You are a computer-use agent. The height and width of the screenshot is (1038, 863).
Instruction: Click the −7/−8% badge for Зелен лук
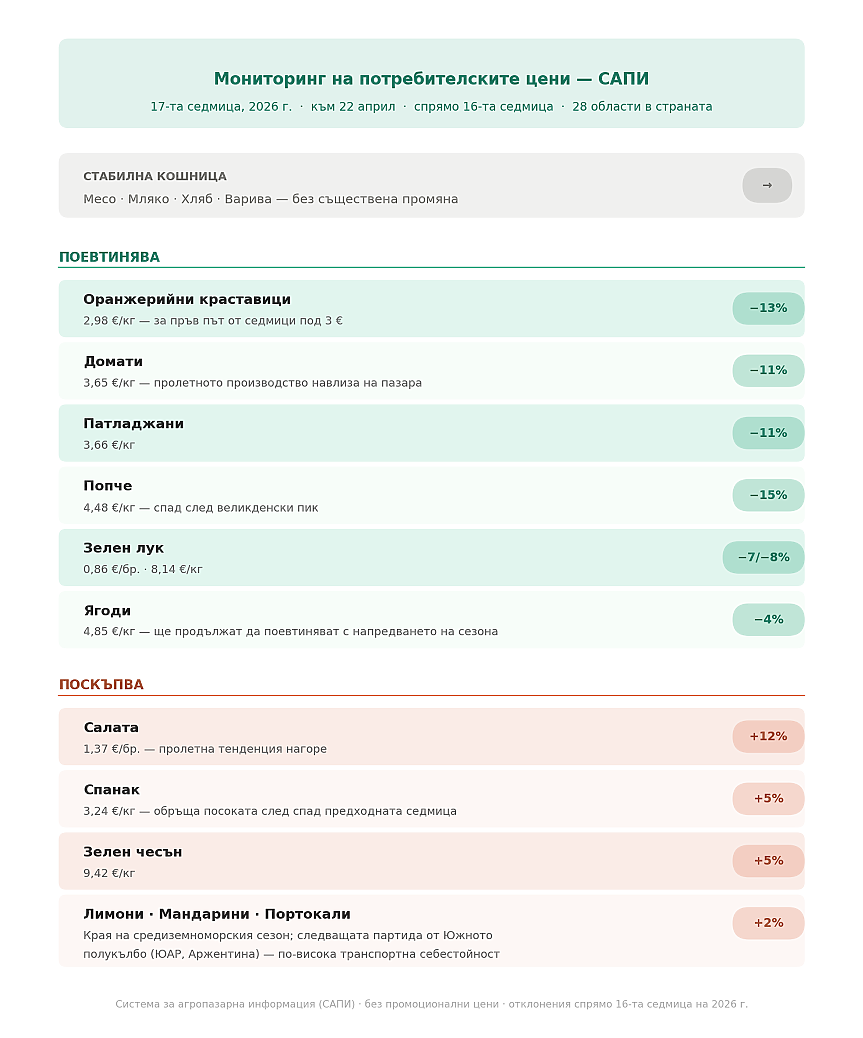click(x=763, y=557)
